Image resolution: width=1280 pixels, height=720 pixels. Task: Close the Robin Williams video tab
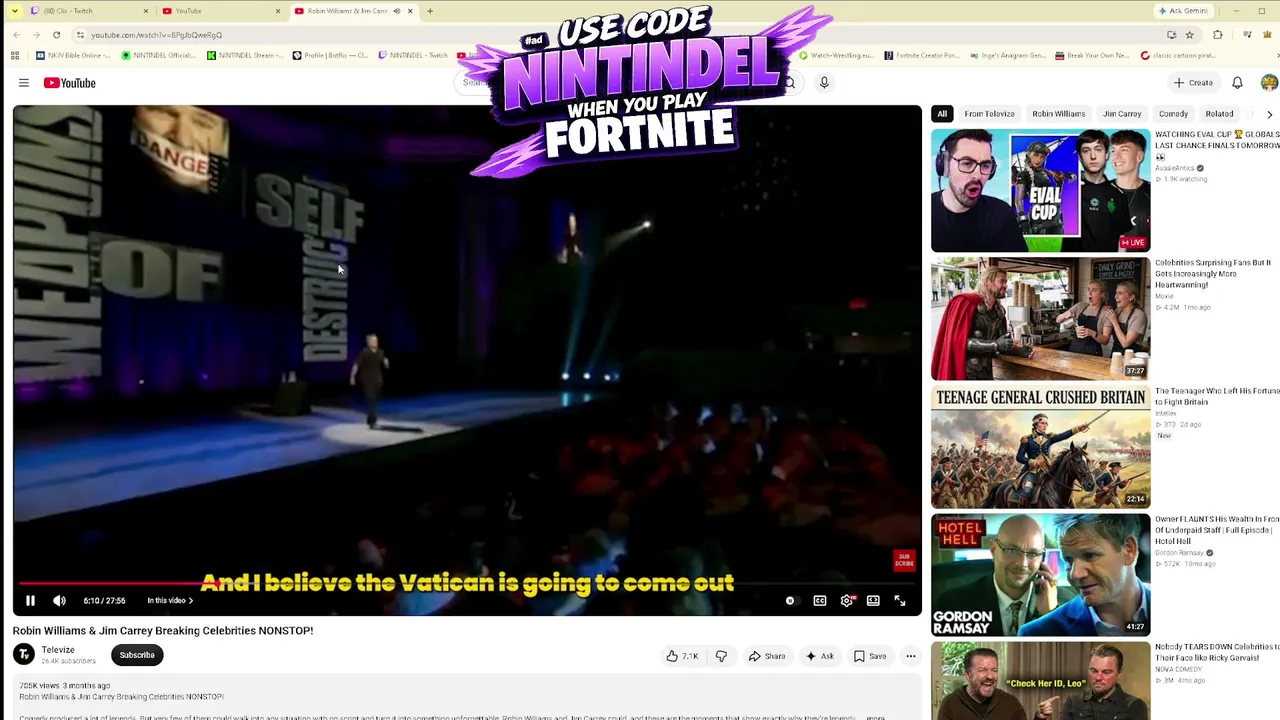[x=410, y=11]
